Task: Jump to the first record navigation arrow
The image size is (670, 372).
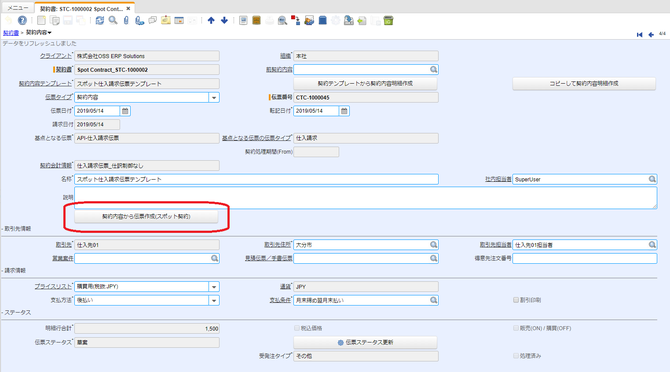Action: coord(640,35)
